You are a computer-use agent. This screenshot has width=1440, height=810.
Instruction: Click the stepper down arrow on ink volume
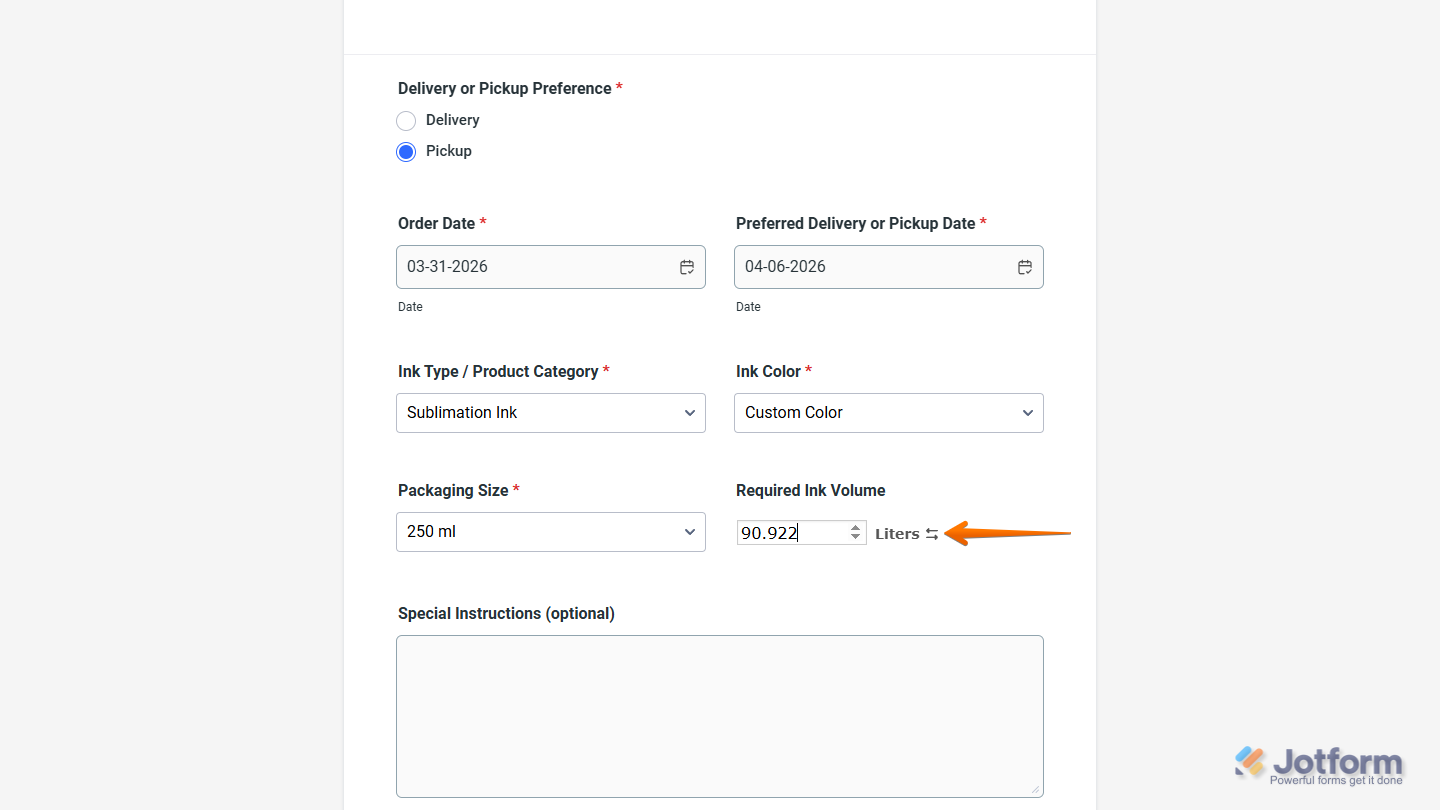click(x=855, y=538)
